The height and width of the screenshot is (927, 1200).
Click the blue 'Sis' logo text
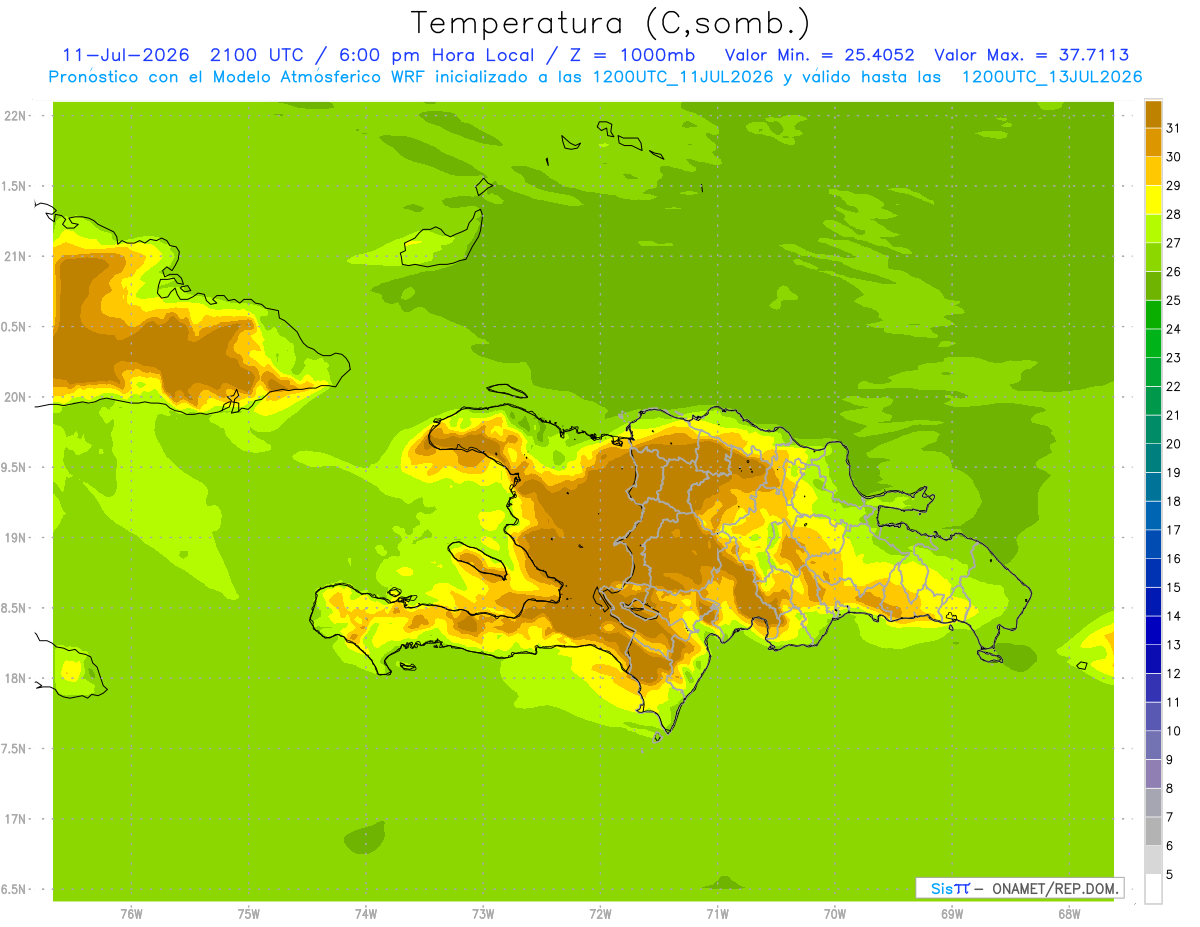(940, 888)
